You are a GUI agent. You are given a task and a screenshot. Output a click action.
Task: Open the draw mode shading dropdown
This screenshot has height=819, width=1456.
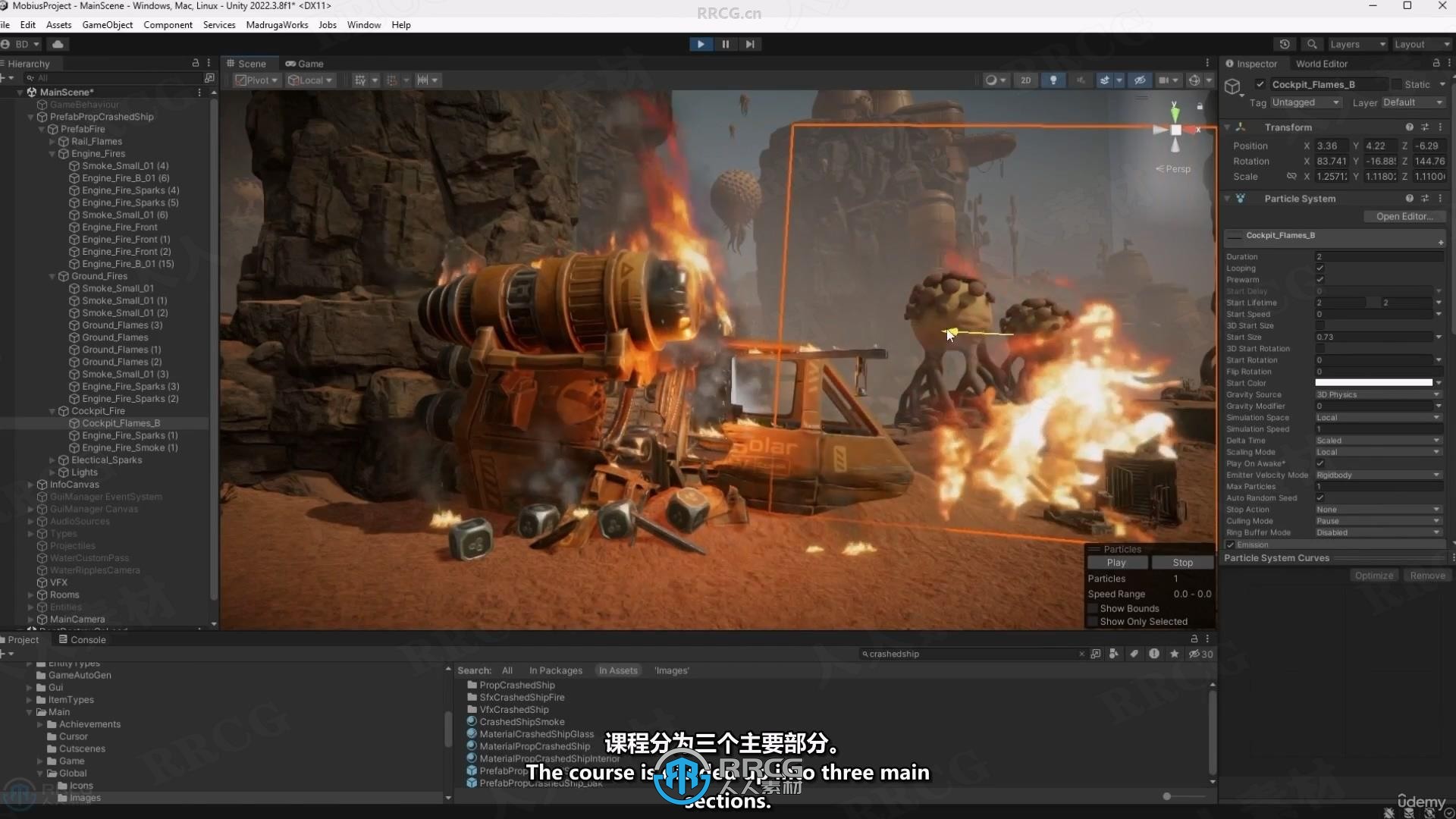click(994, 80)
